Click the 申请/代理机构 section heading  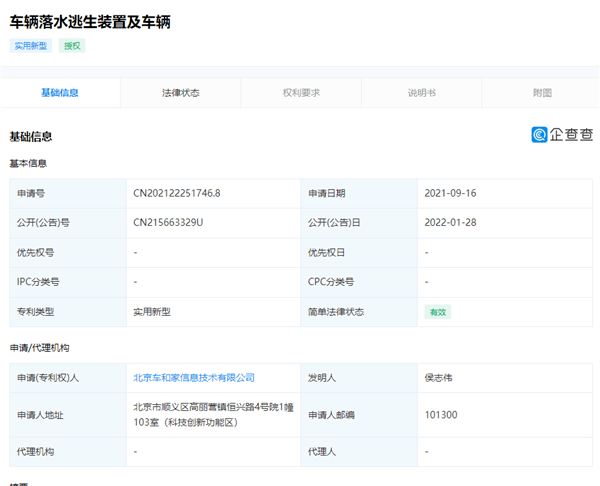pyautogui.click(x=39, y=348)
